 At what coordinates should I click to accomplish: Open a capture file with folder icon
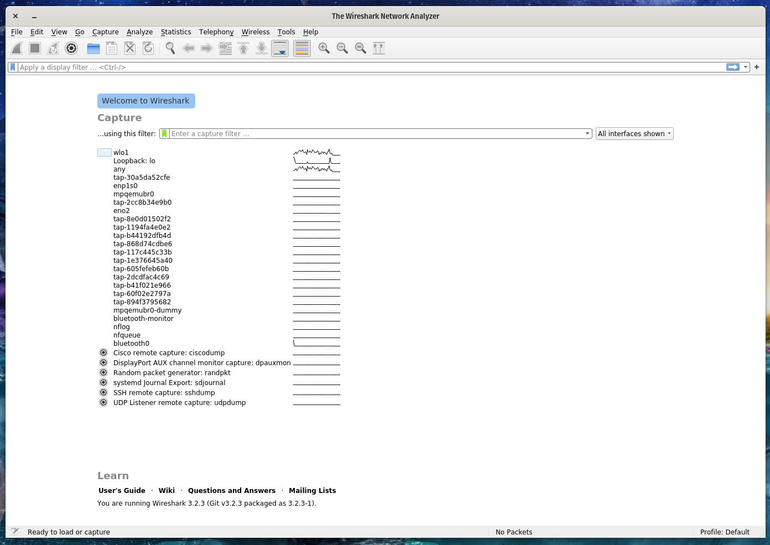(x=93, y=48)
